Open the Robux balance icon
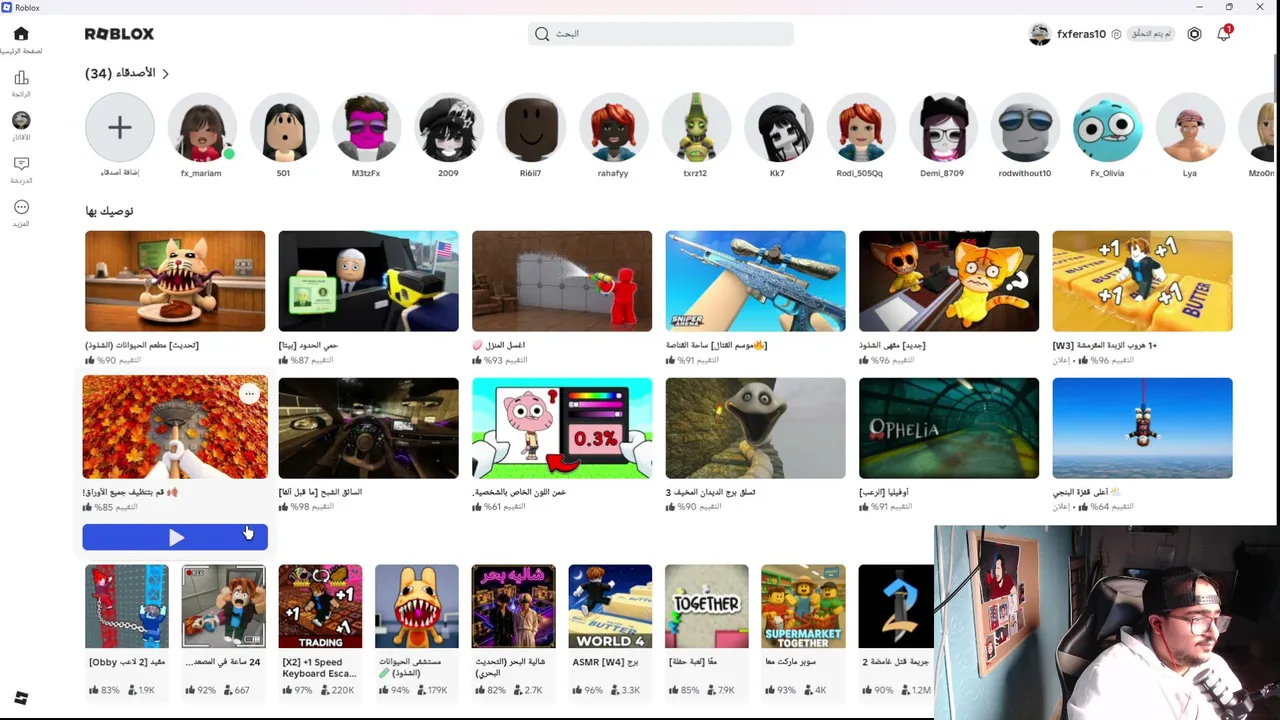This screenshot has height=720, width=1280. [1194, 34]
